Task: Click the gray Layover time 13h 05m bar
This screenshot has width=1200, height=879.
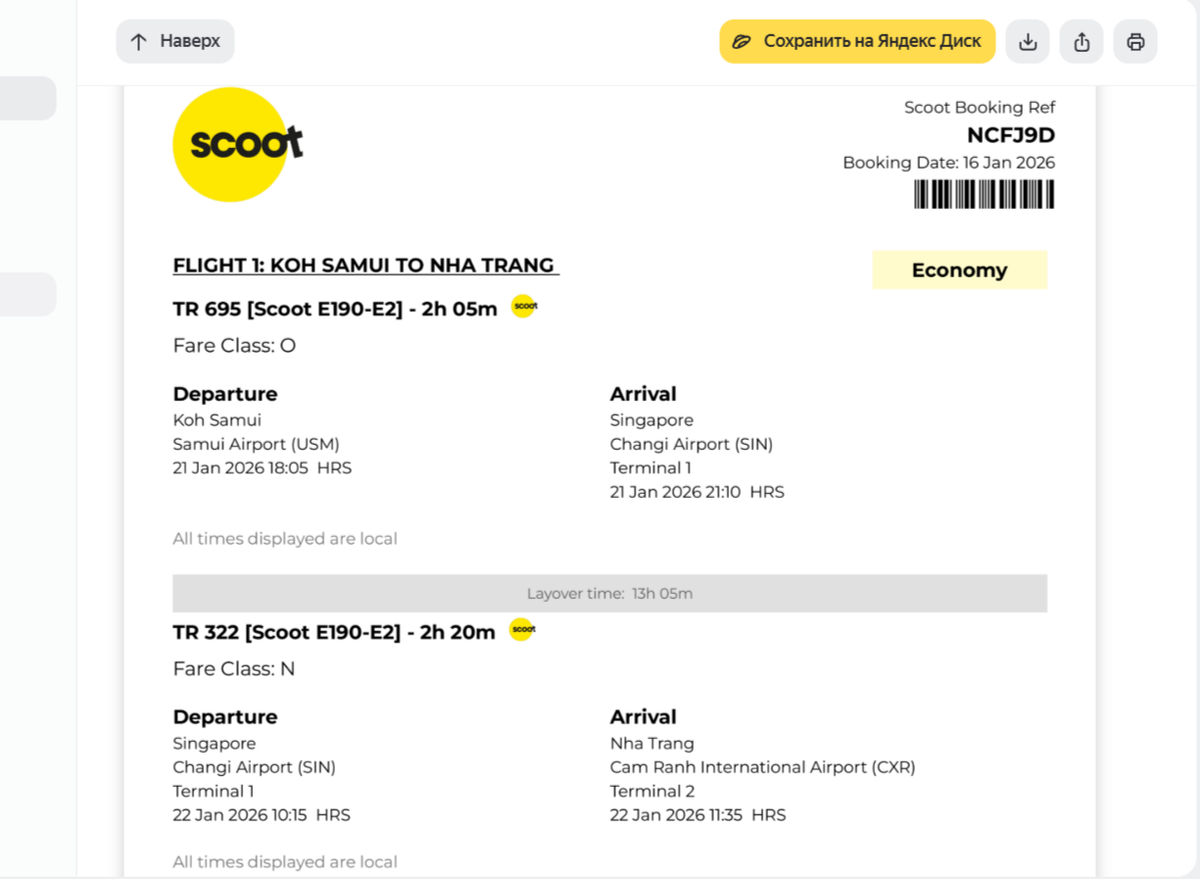Action: [609, 593]
